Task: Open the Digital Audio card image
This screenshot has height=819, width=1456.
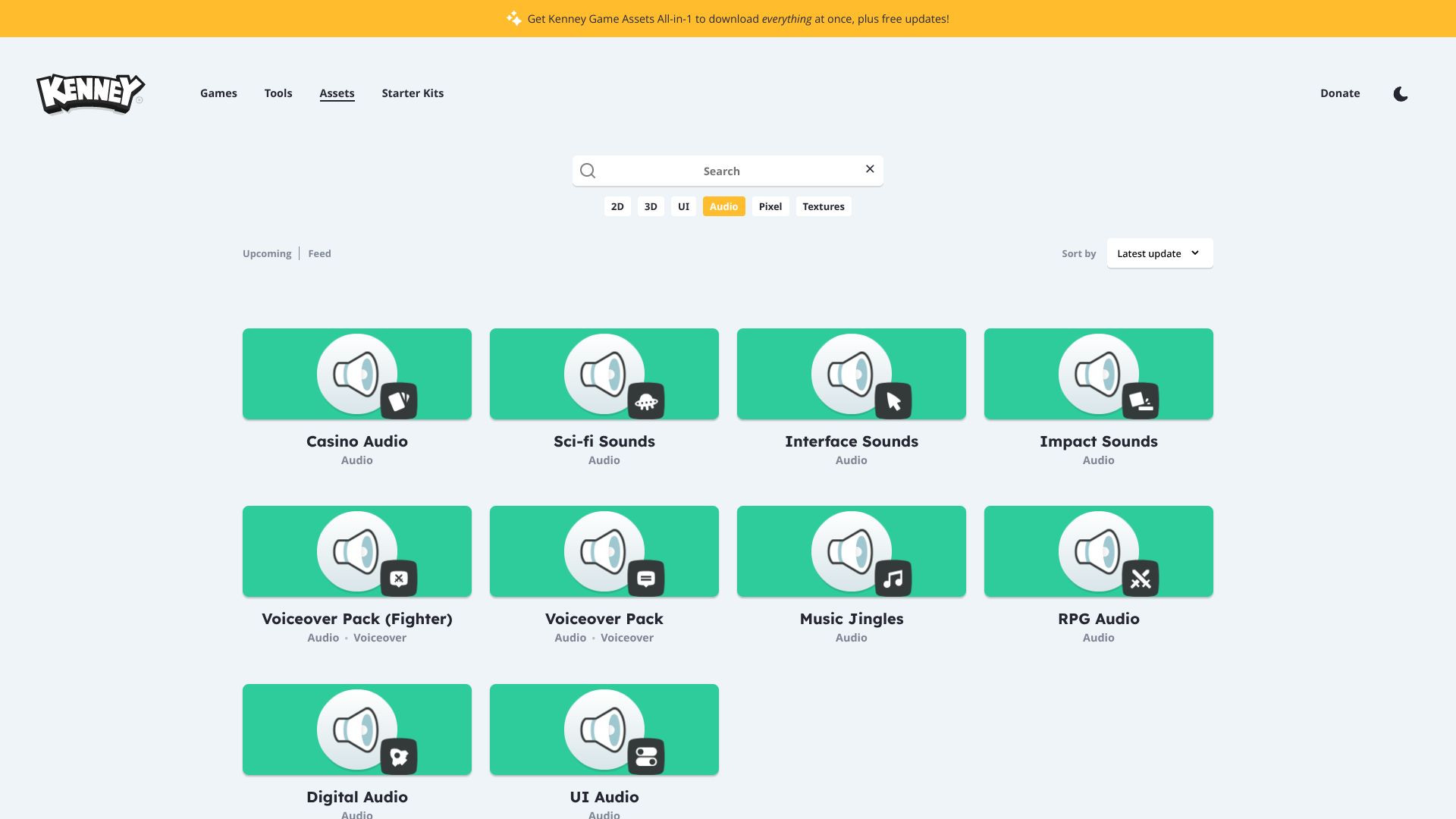Action: coord(357,730)
